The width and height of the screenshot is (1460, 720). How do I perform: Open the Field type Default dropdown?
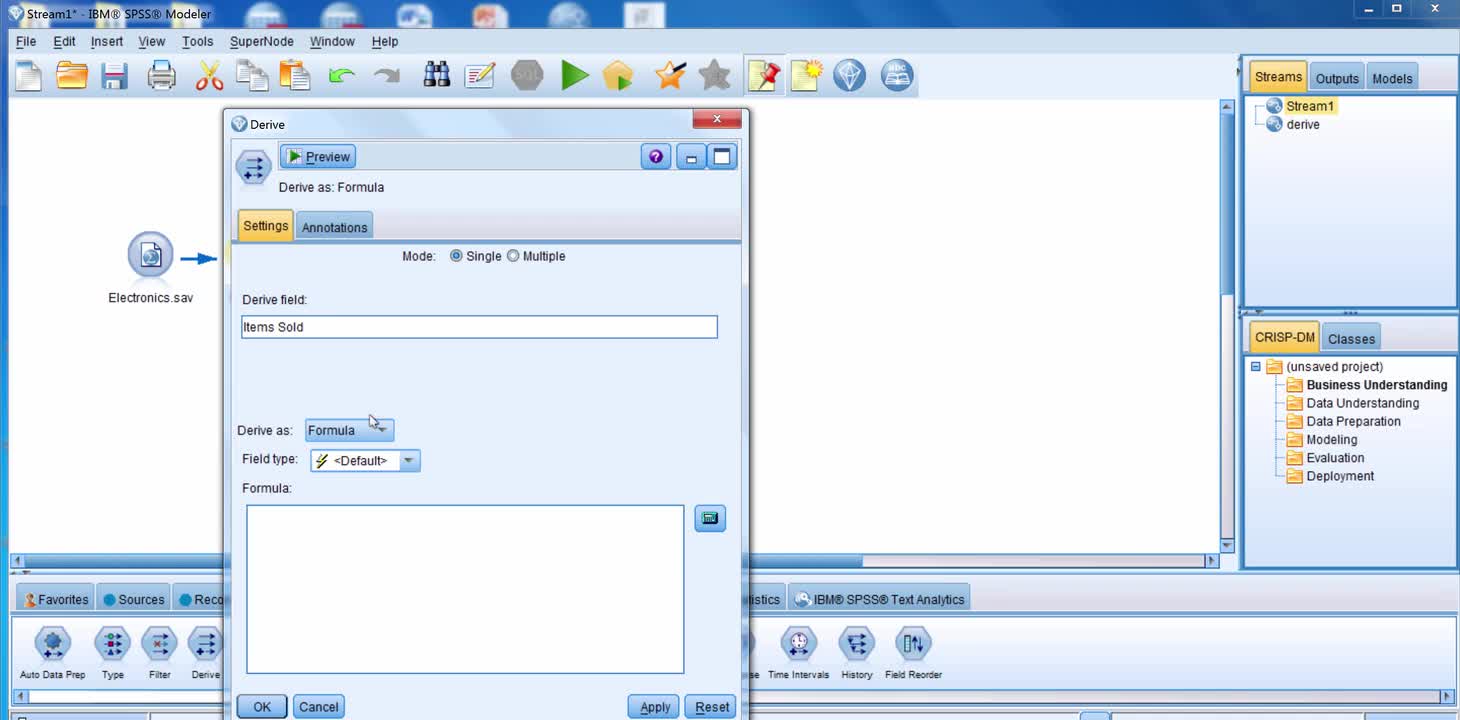tap(365, 460)
